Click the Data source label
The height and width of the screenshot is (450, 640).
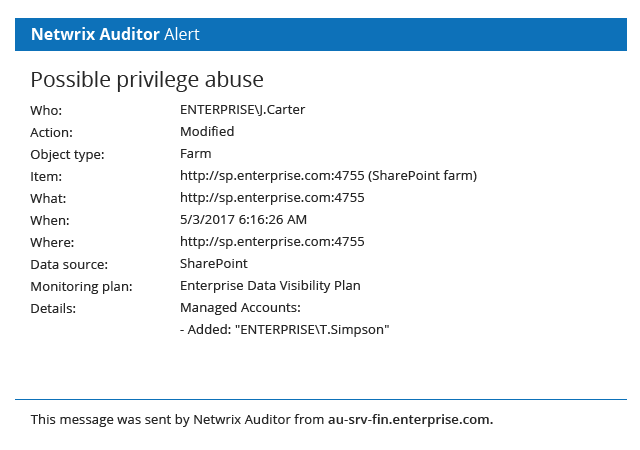coord(69,265)
